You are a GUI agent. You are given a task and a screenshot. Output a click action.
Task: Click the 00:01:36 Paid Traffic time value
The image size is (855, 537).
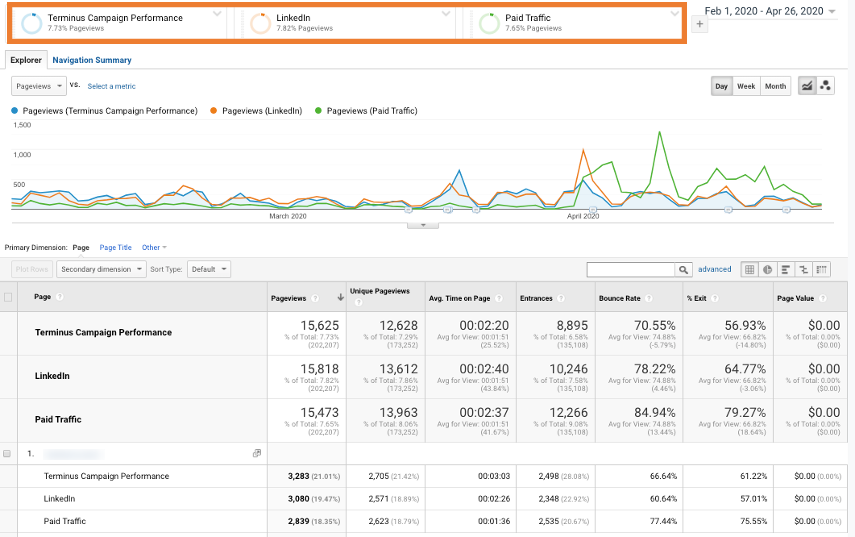click(x=494, y=521)
